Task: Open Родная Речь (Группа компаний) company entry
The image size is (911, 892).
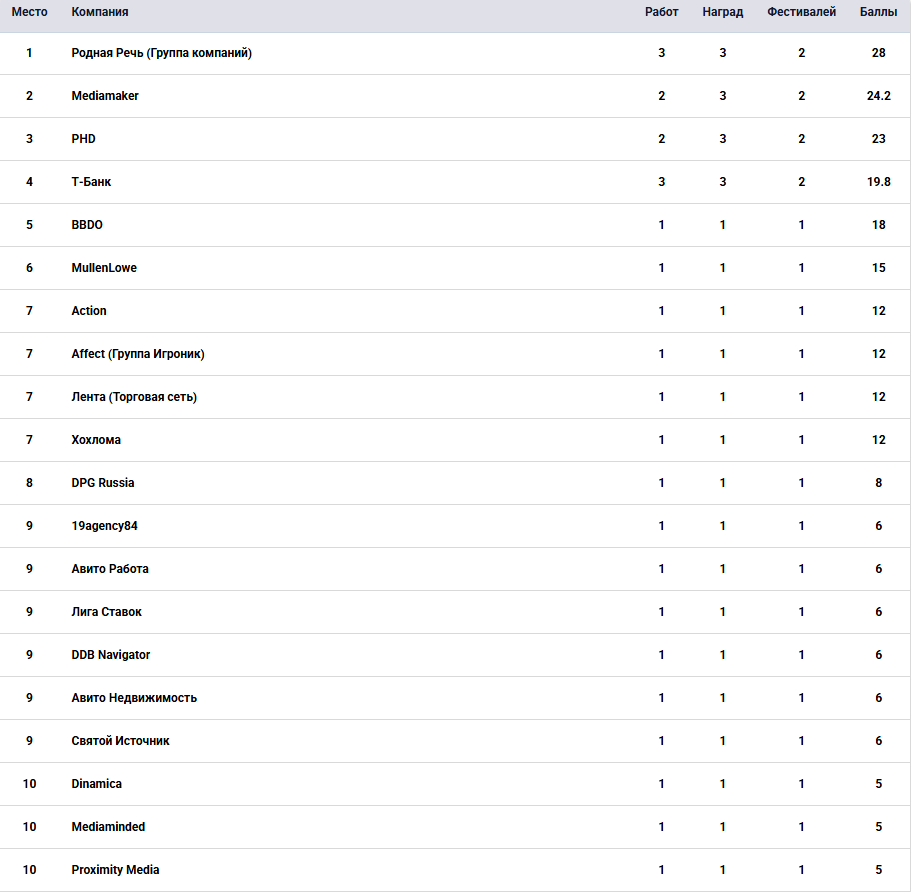Action: coord(161,53)
